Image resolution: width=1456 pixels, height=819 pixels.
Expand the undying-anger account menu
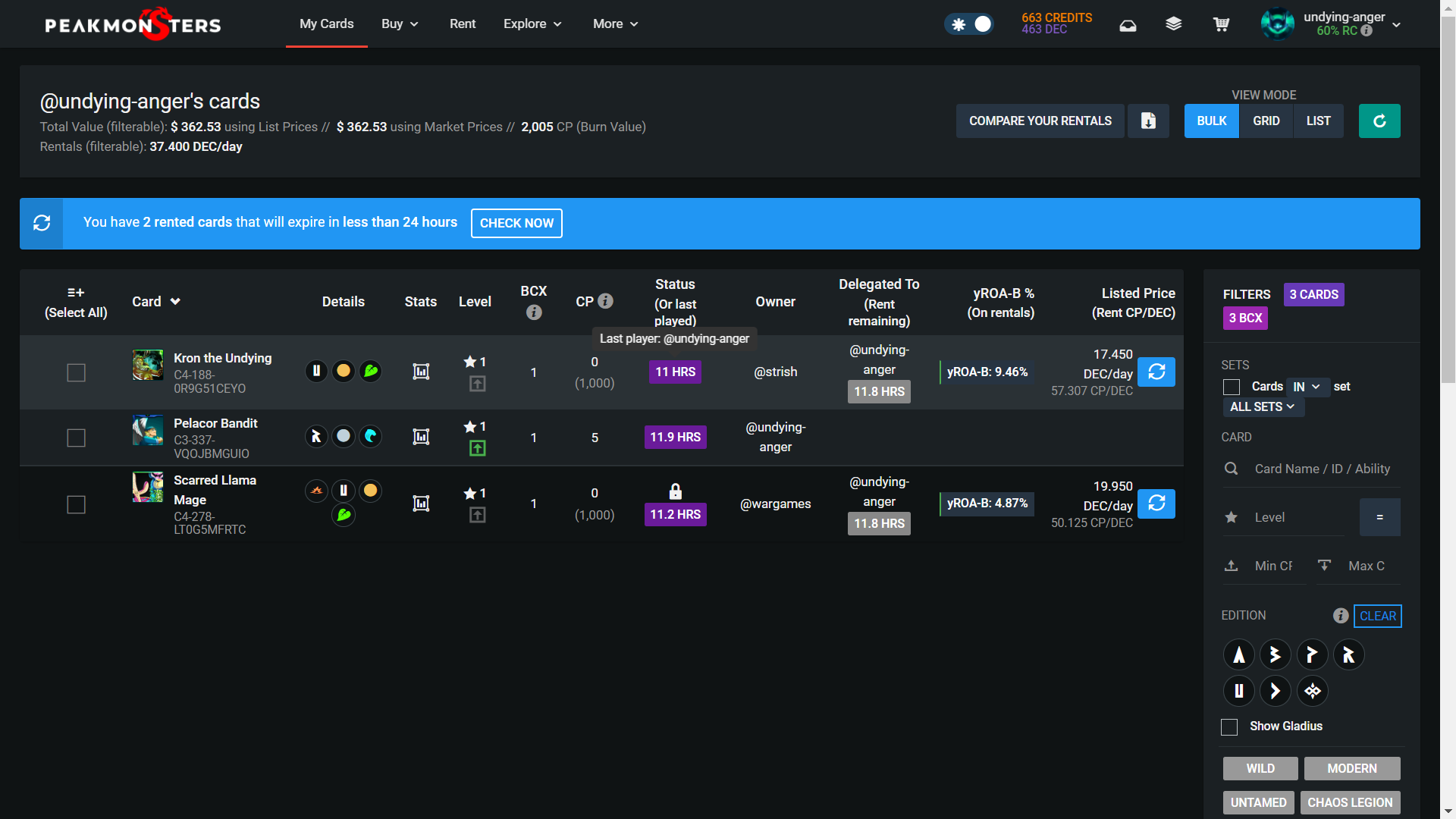point(1396,24)
